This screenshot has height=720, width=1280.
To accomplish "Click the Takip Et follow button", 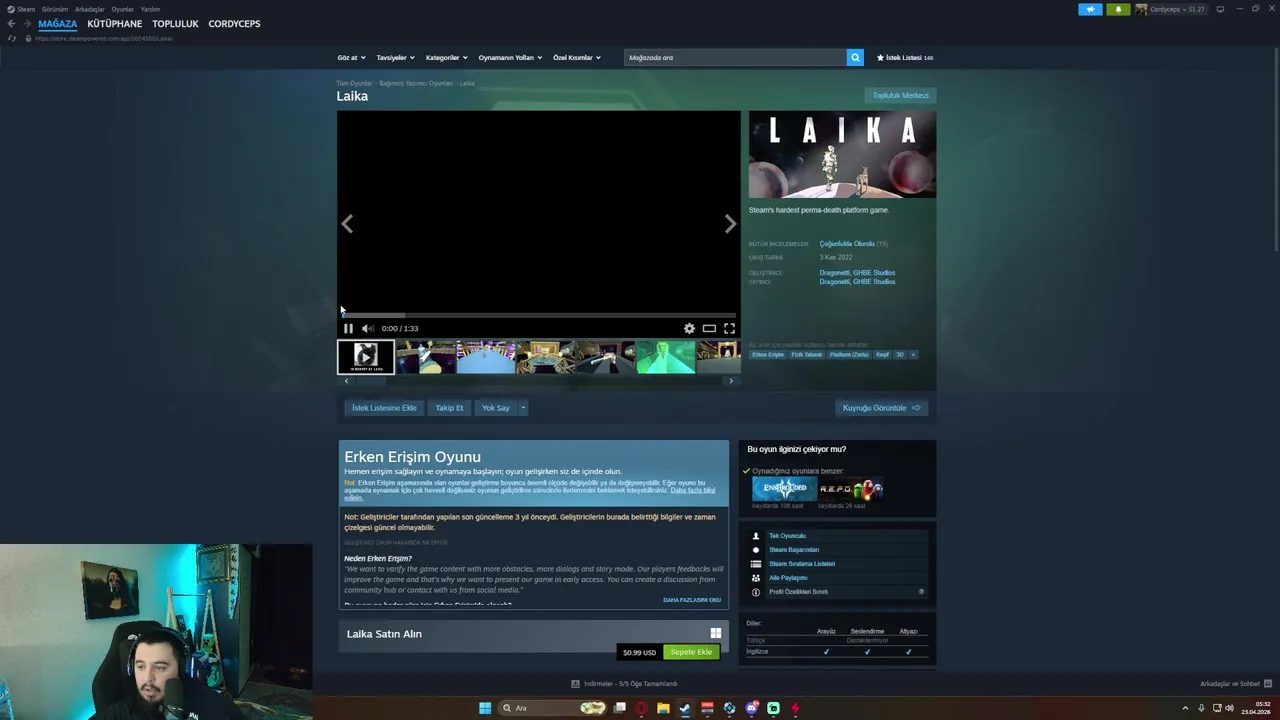I will [x=449, y=407].
